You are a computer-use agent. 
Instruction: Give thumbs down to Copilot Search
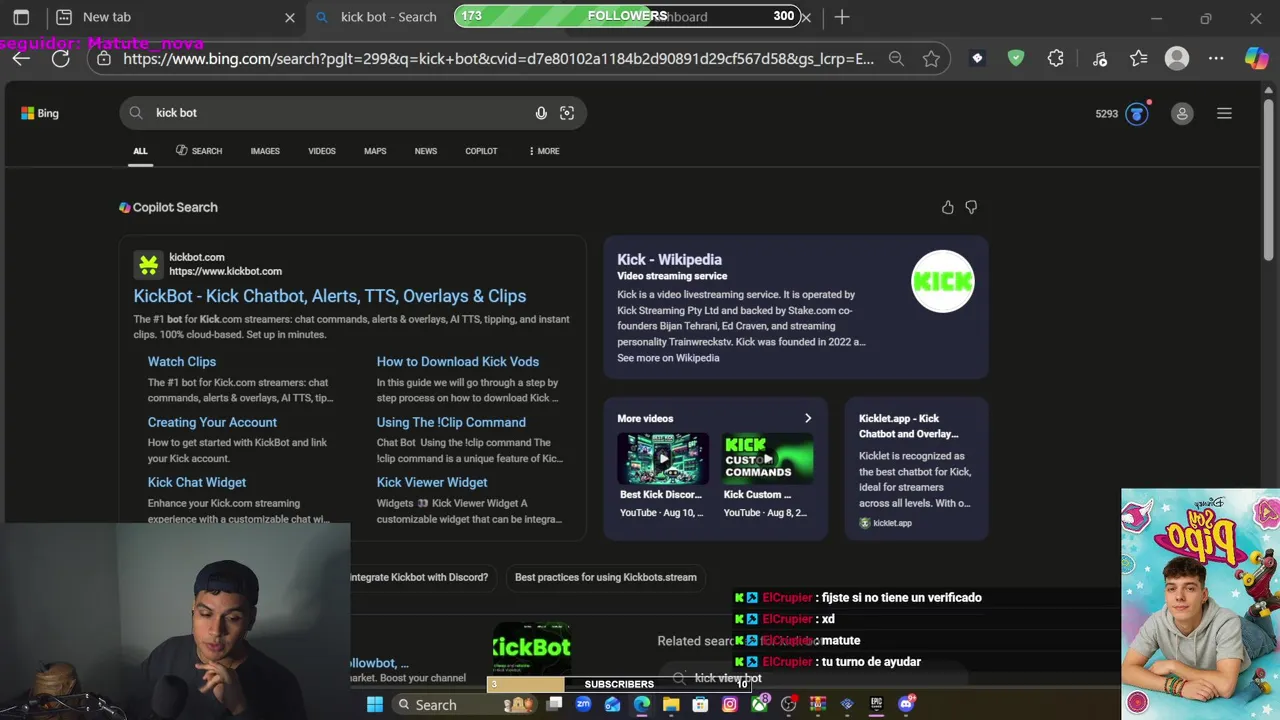(971, 207)
